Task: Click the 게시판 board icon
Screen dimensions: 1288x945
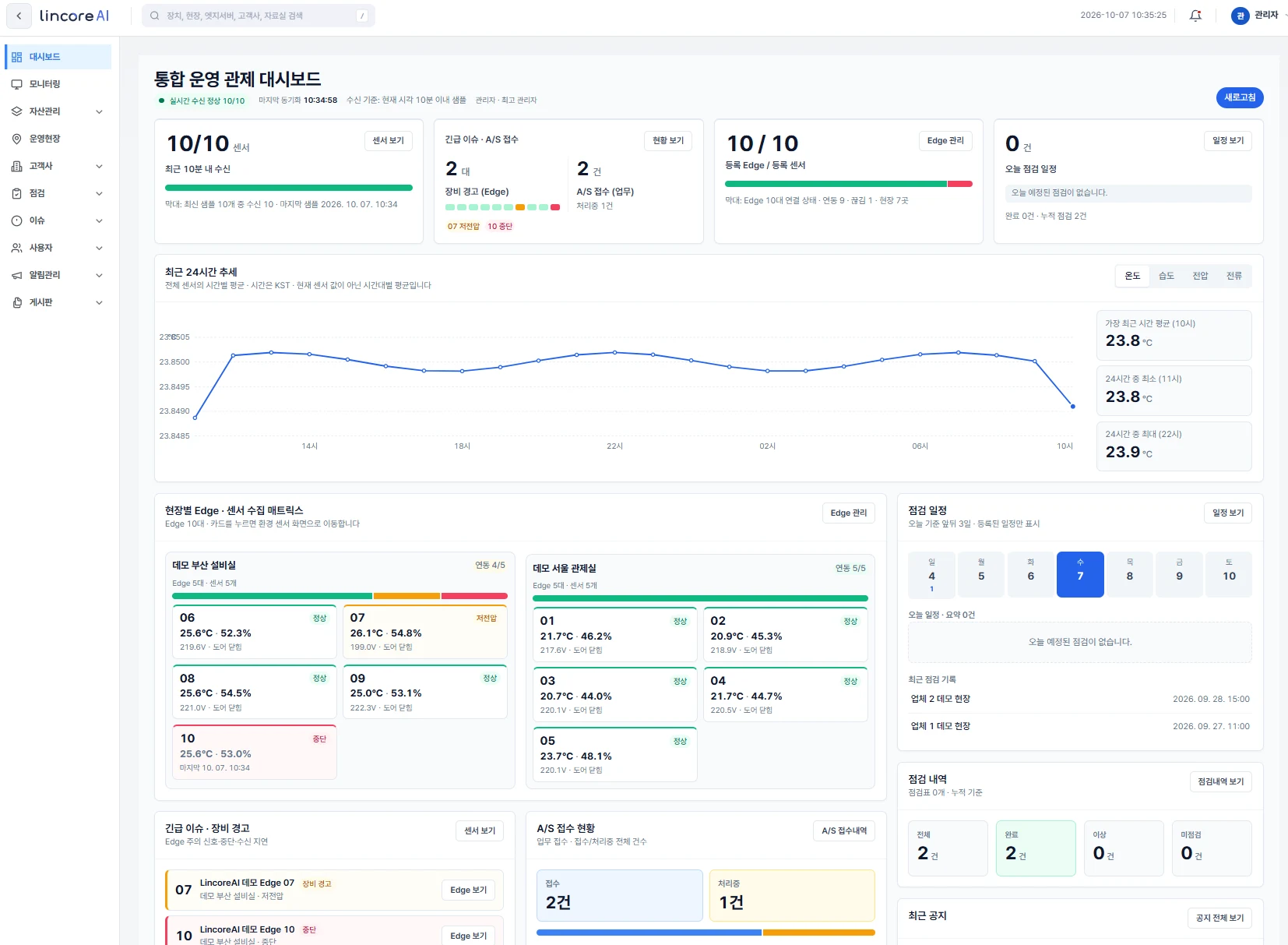Action: pyautogui.click(x=16, y=302)
